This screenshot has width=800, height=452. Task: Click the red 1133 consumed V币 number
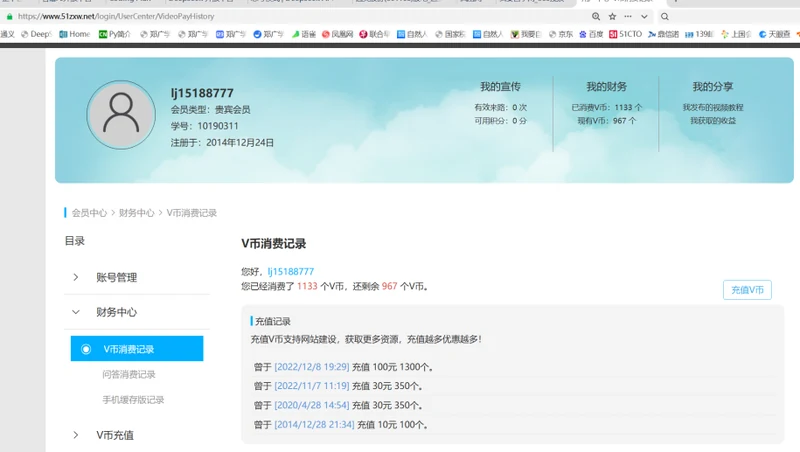coord(307,286)
